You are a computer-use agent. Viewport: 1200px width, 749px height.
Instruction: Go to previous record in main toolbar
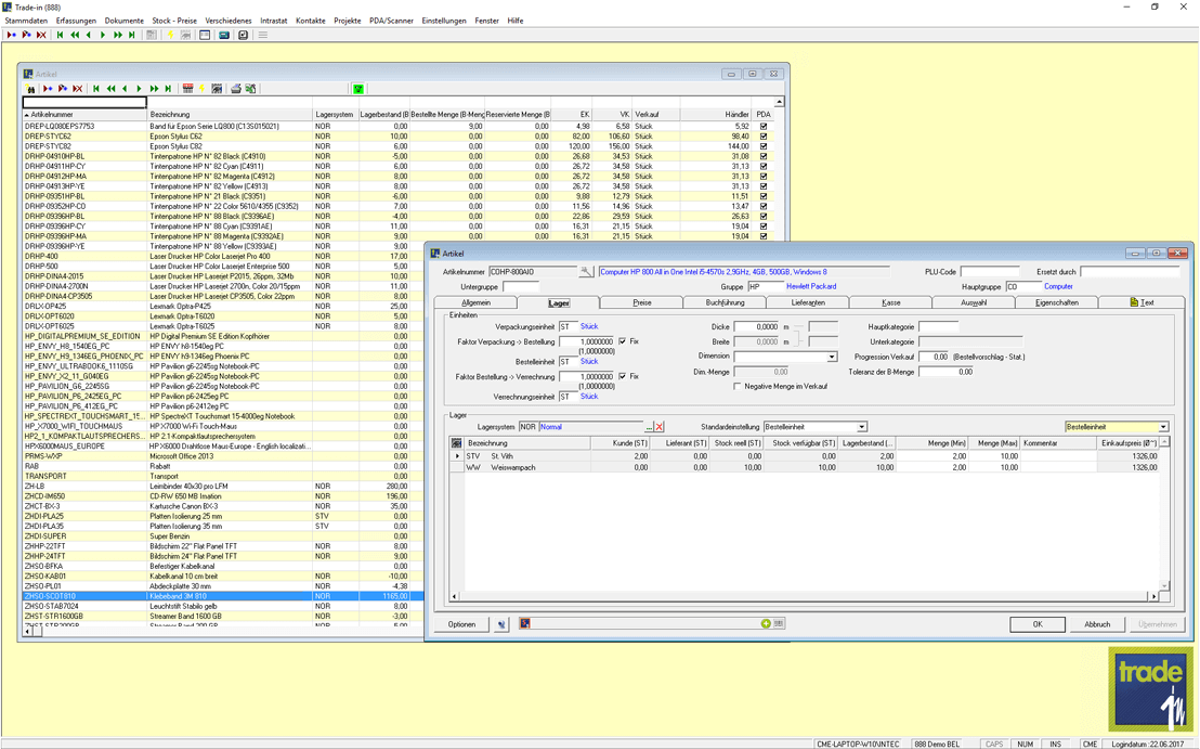(x=88, y=35)
